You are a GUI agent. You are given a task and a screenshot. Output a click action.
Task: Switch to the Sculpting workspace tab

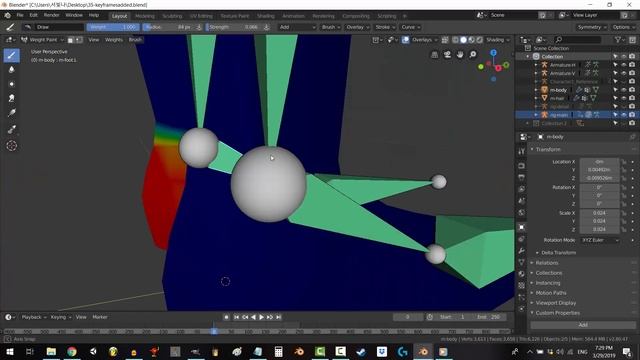tap(172, 16)
